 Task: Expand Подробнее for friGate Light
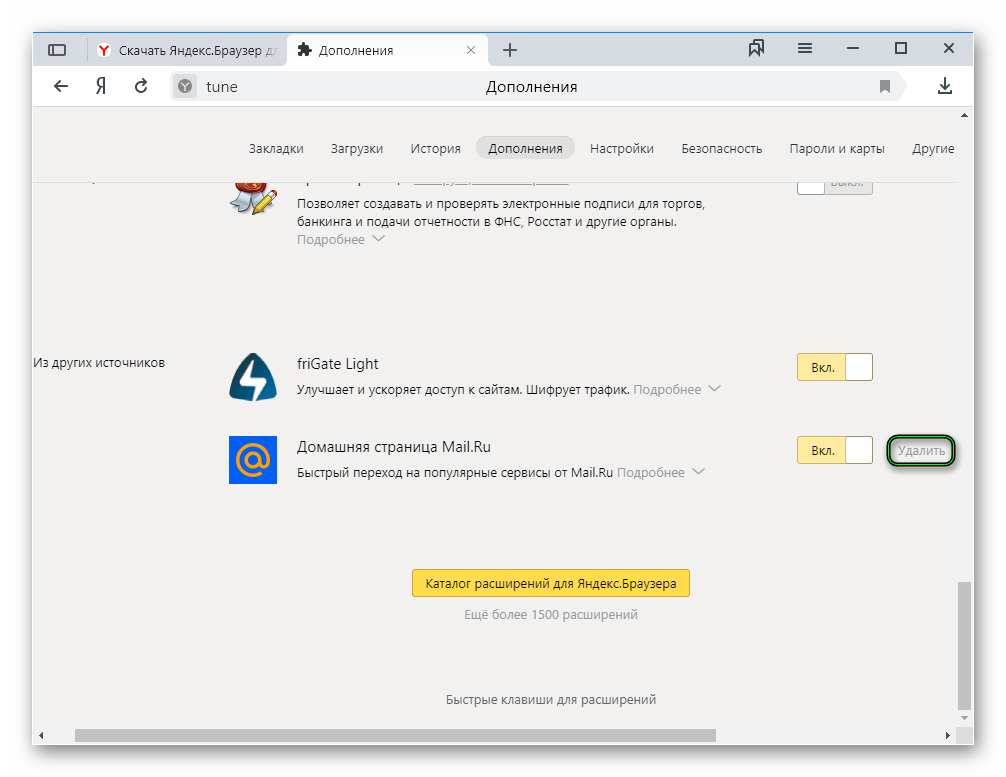click(x=677, y=389)
